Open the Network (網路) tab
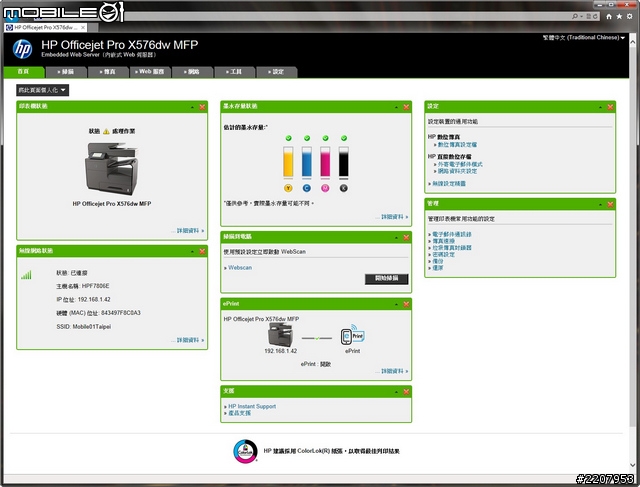This screenshot has height=487, width=640. tap(192, 72)
